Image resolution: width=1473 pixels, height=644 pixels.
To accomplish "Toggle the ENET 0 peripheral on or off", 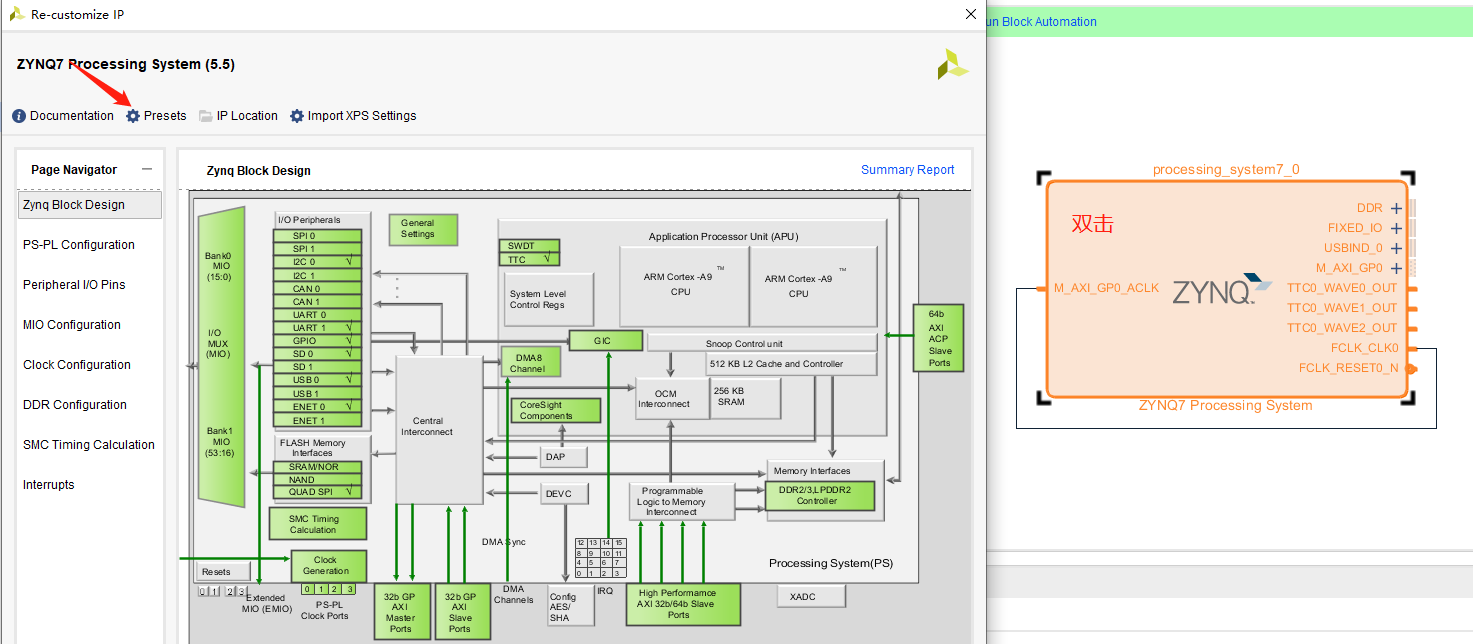I will point(318,407).
